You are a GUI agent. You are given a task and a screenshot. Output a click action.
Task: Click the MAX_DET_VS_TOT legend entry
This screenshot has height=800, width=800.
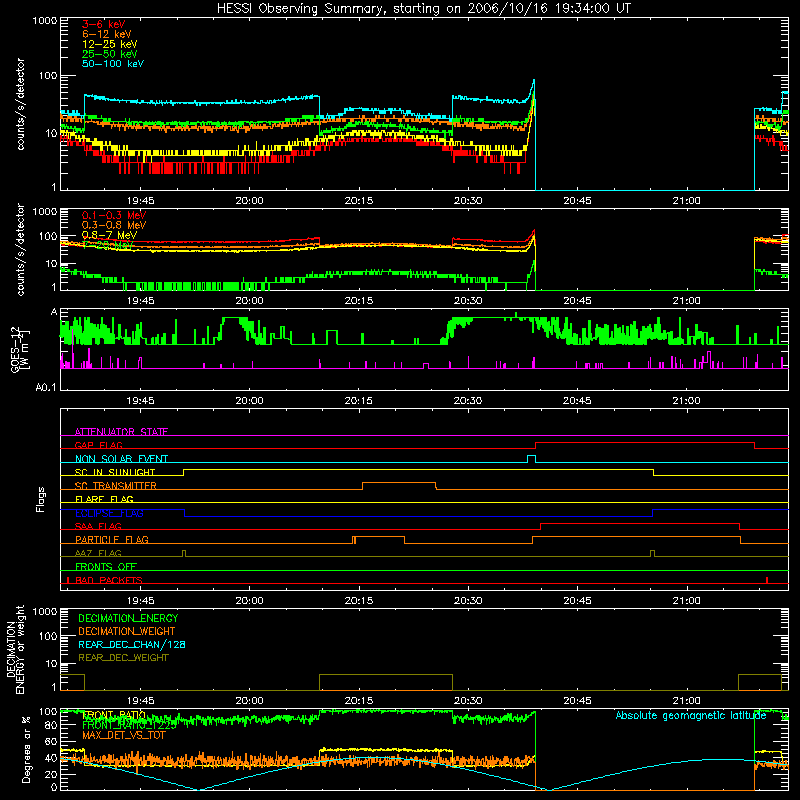point(124,735)
